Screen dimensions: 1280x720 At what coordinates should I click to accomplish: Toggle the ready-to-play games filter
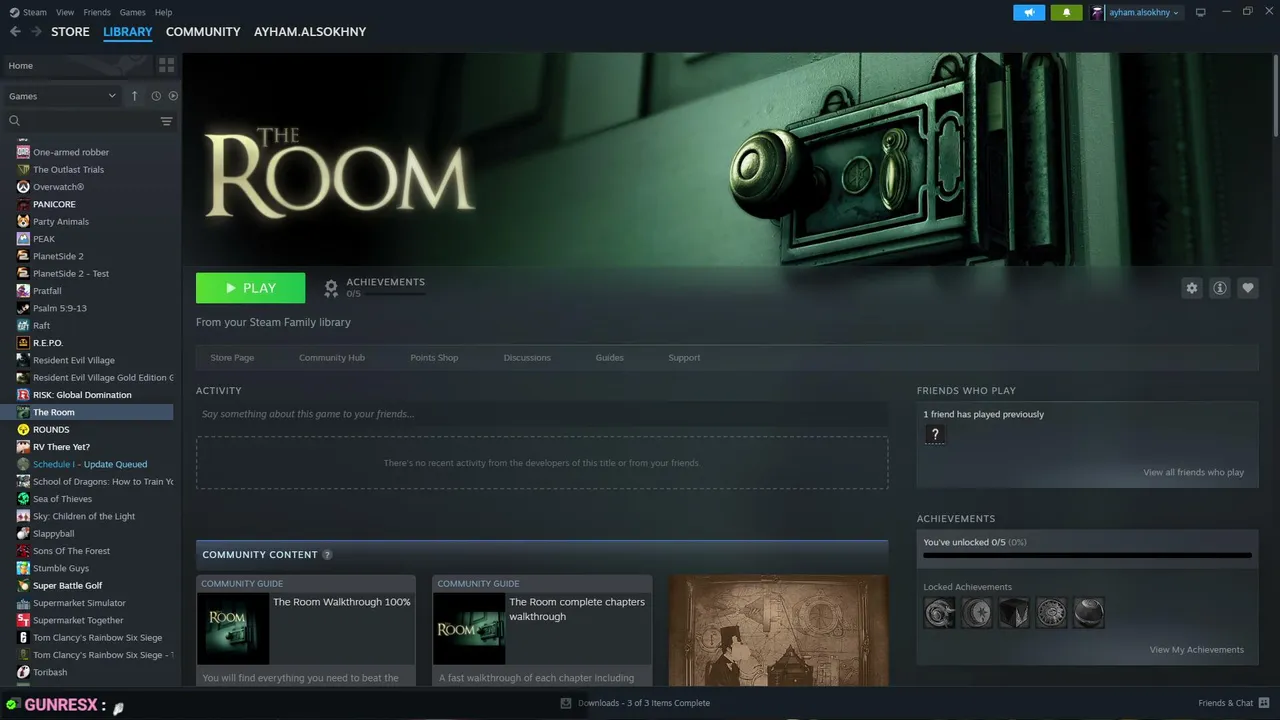coord(173,96)
